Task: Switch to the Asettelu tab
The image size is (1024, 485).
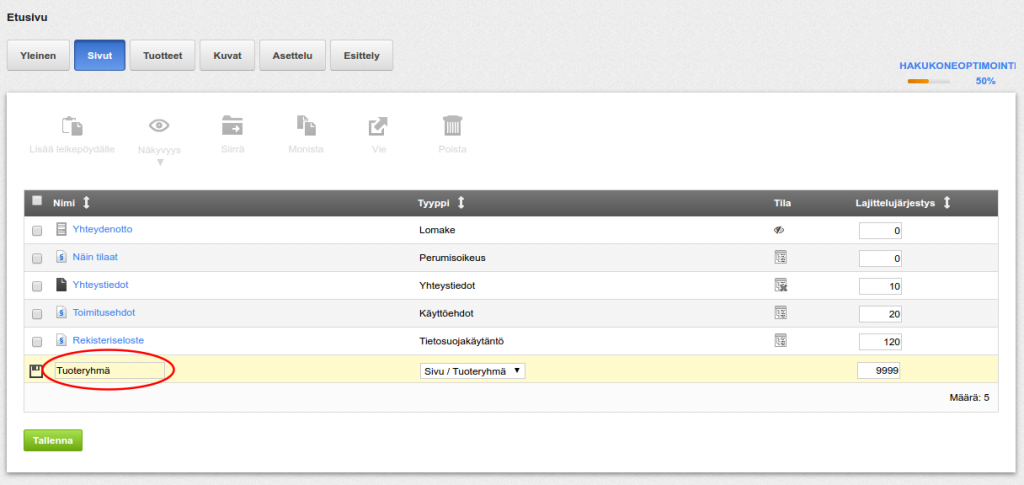Action: coord(293,55)
